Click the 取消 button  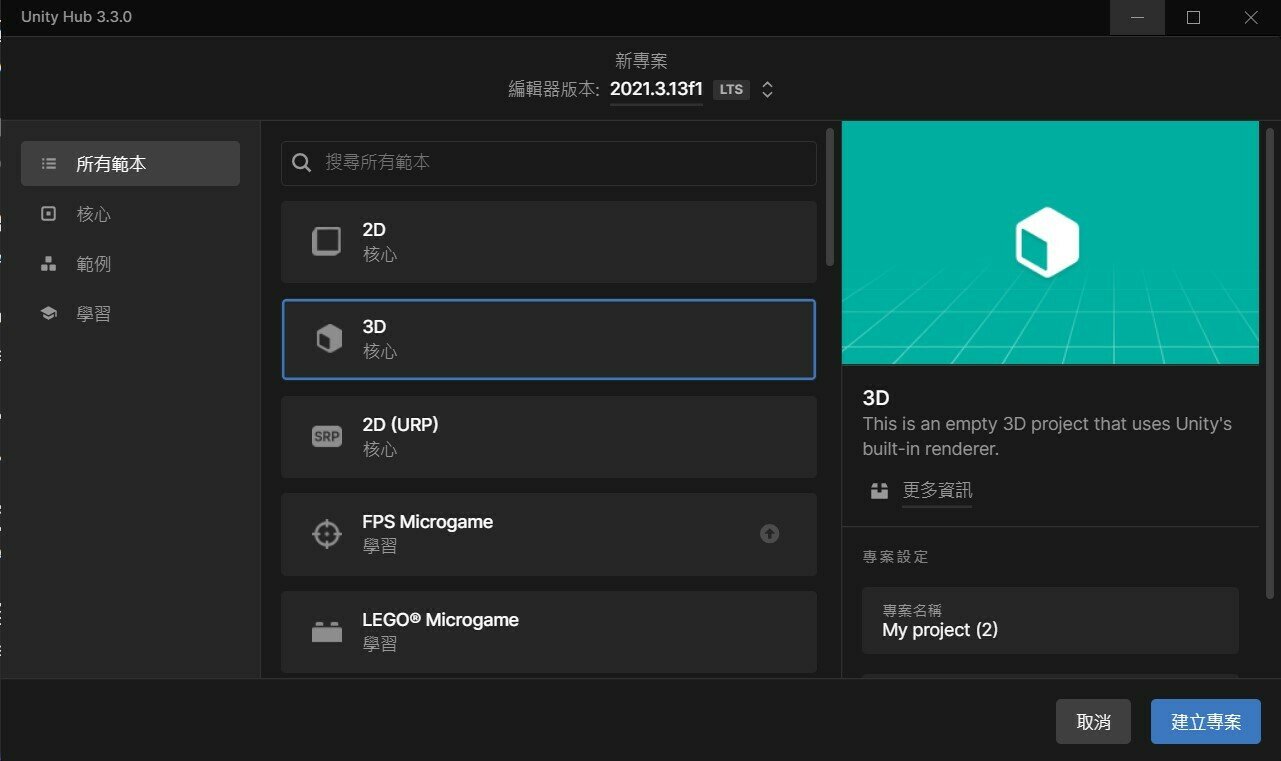(1093, 722)
